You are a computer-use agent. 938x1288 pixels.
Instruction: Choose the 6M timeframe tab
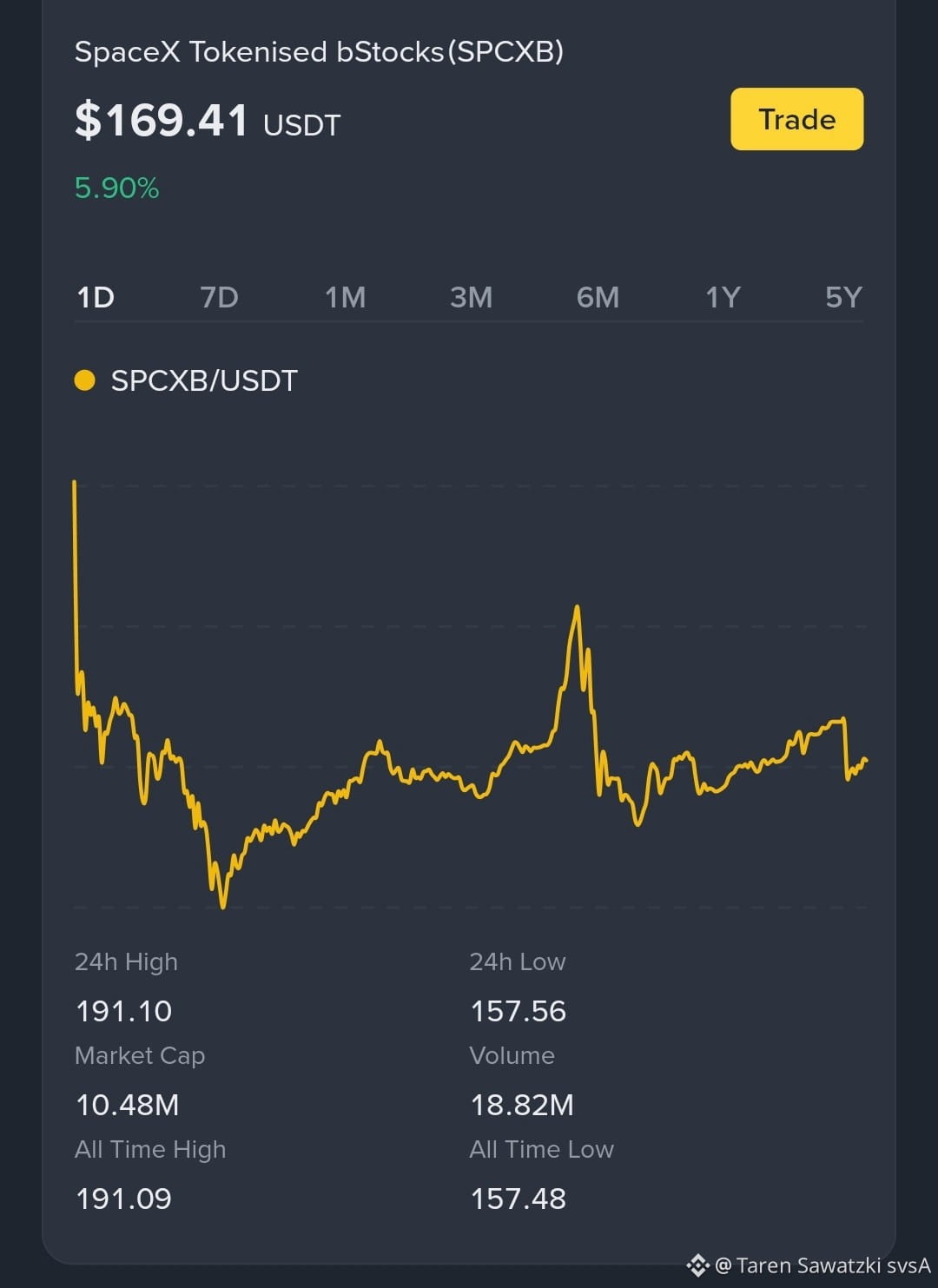(598, 298)
